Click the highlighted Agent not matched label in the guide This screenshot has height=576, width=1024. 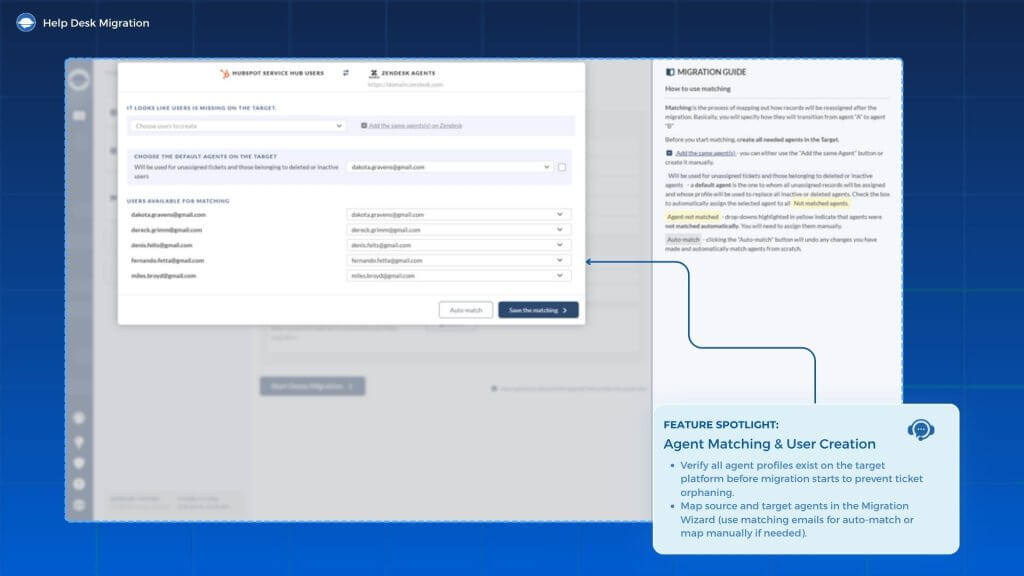692,217
